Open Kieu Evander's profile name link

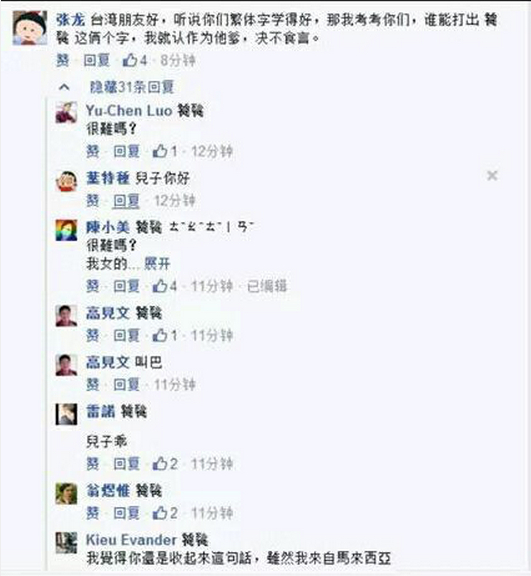pyautogui.click(x=131, y=540)
